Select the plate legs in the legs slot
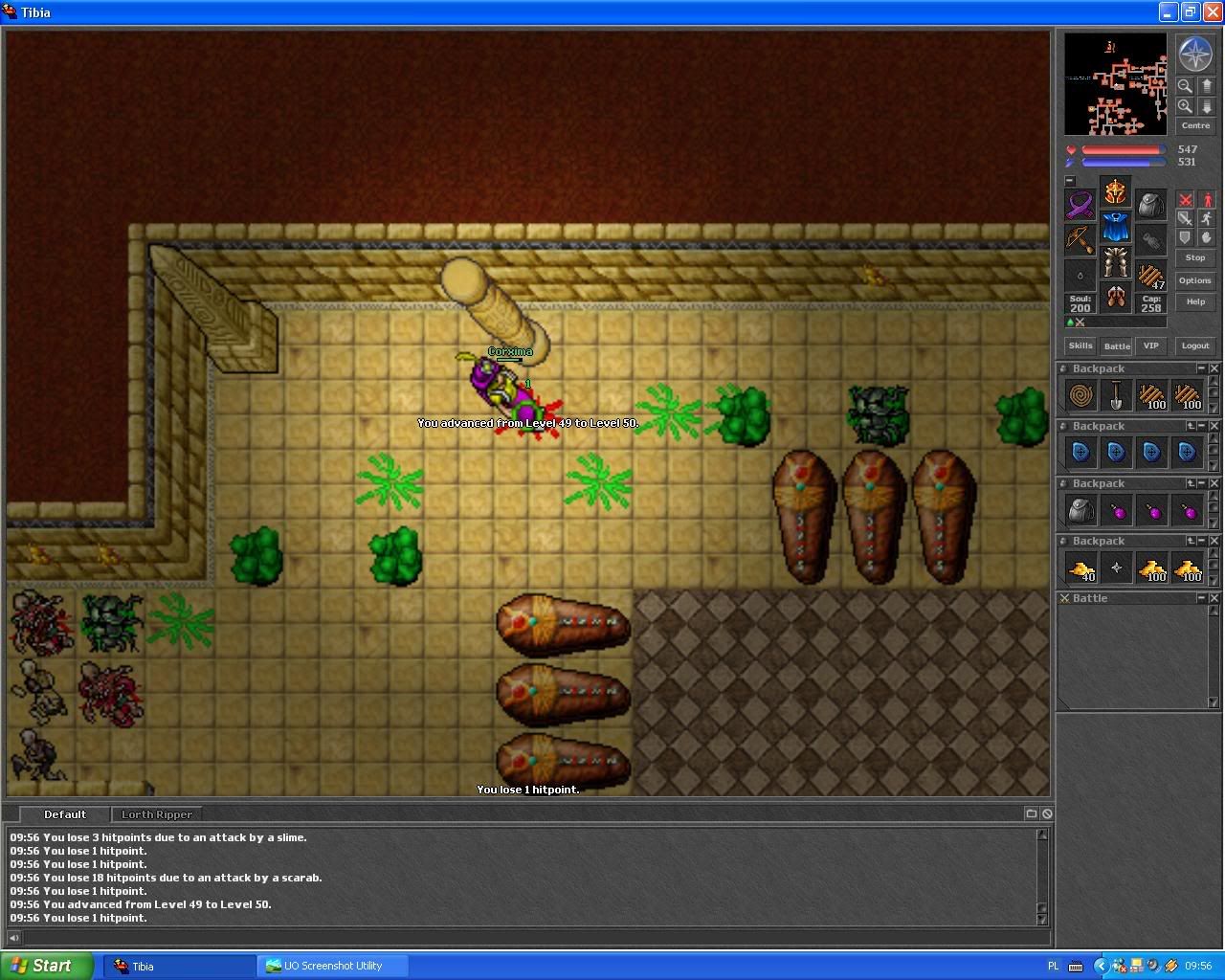 click(x=1115, y=262)
